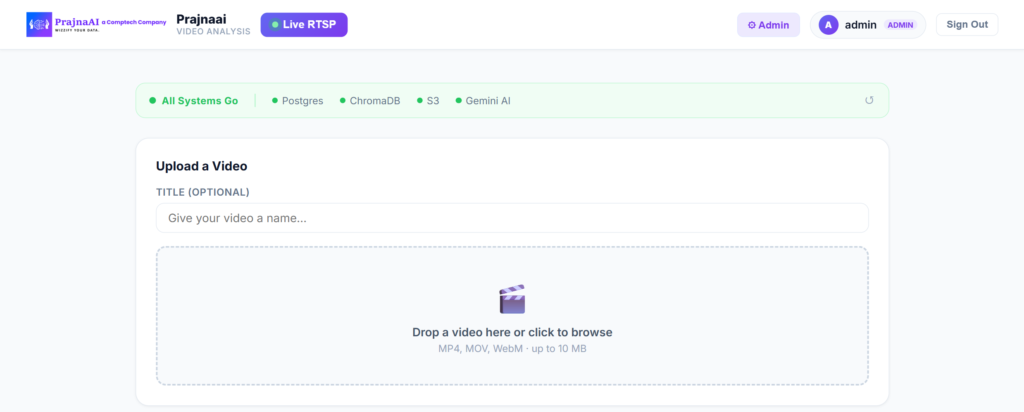
Task: Click the green dot beside ChromaDB
Action: tap(342, 101)
